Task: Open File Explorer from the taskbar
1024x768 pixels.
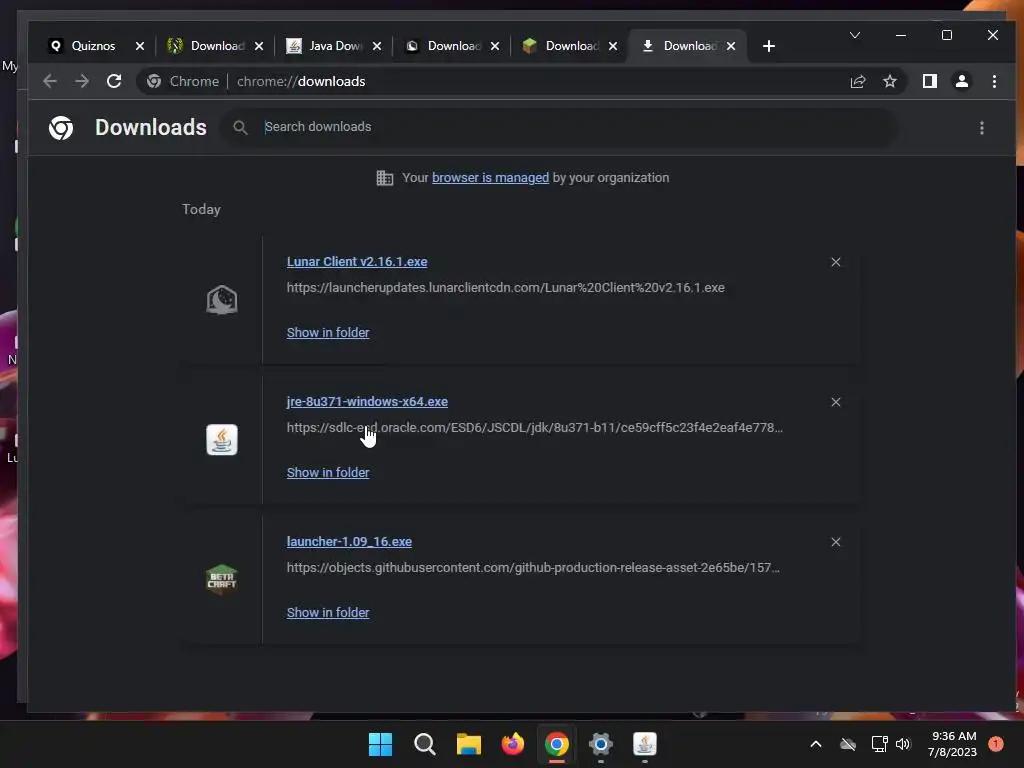Action: [x=469, y=744]
